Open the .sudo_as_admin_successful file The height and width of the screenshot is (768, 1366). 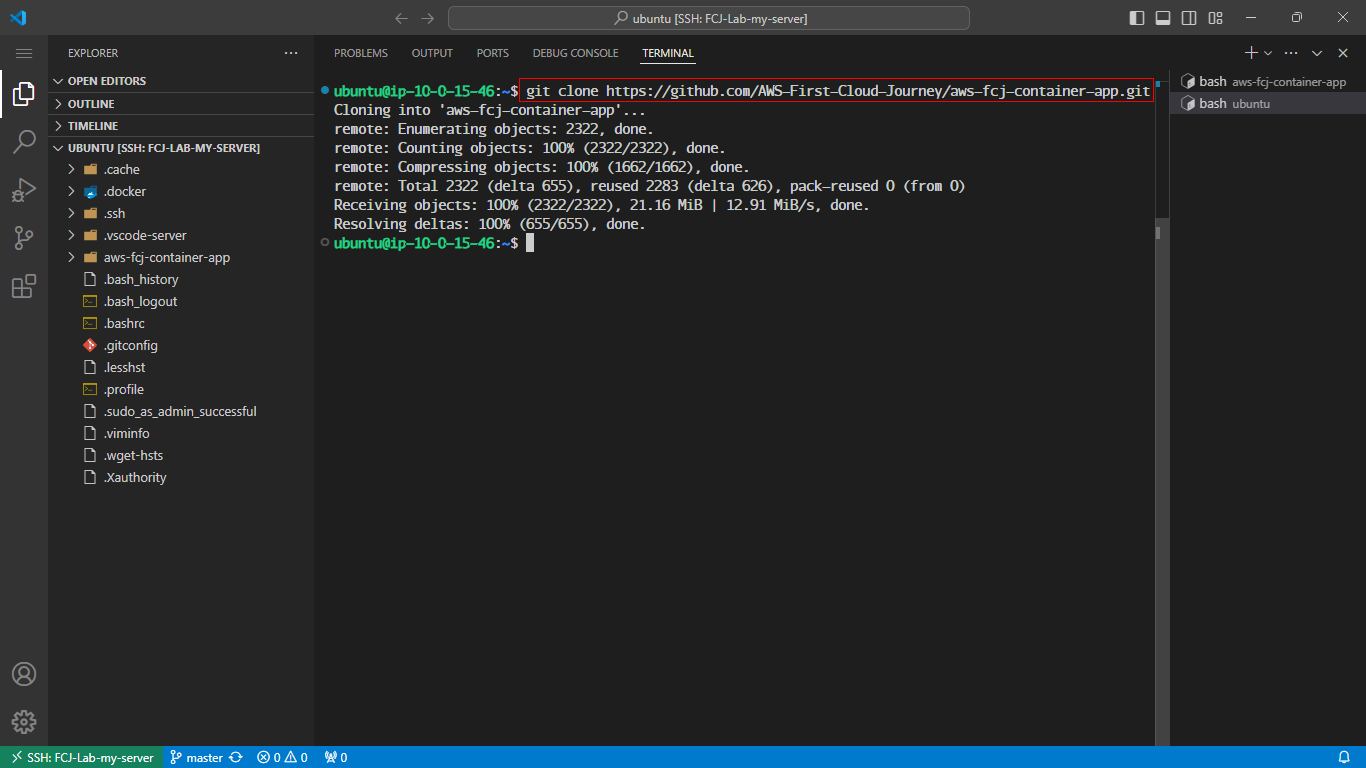click(x=181, y=411)
